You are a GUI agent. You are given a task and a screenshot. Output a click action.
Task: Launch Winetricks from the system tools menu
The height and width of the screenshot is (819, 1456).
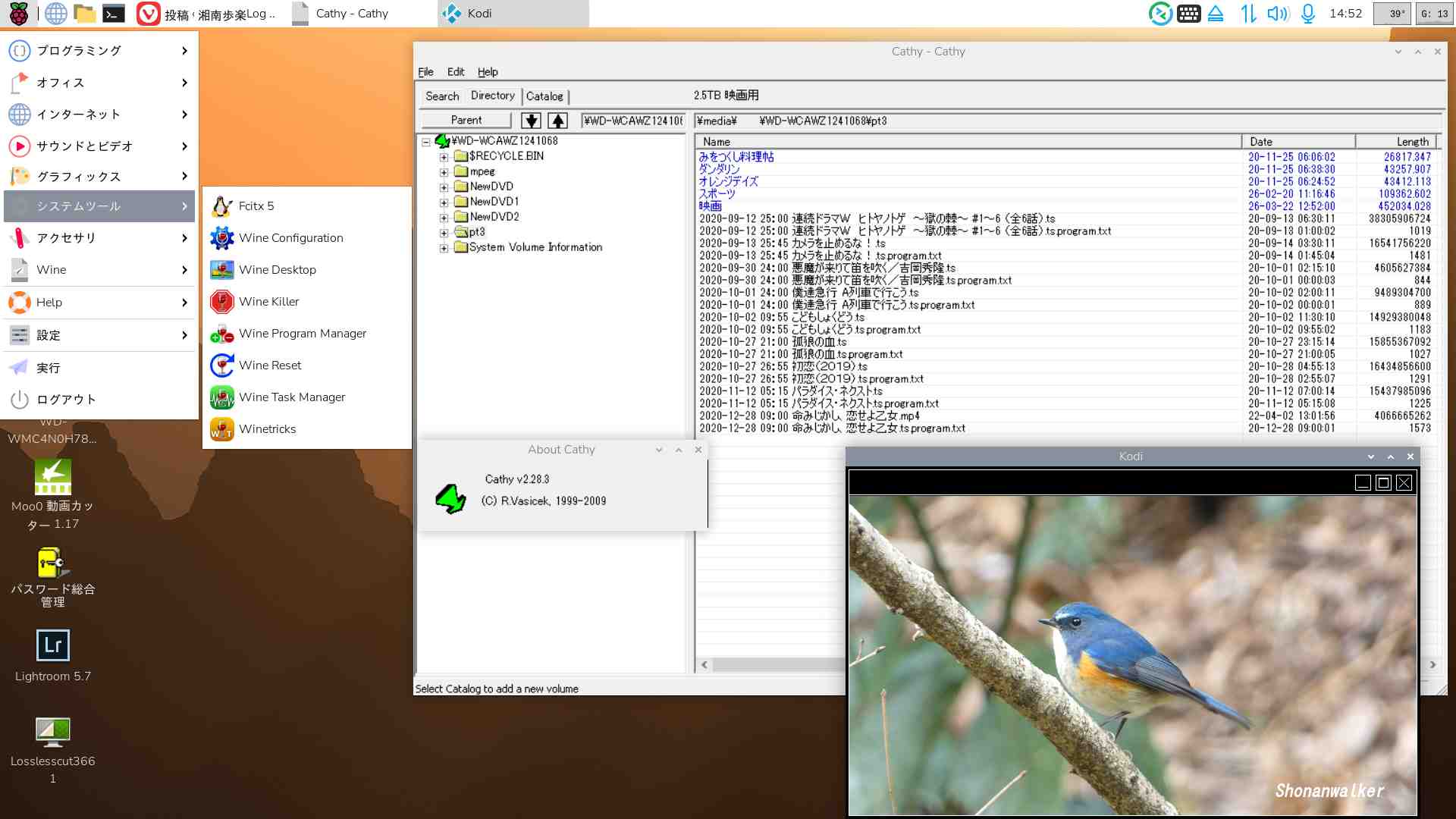(x=267, y=429)
